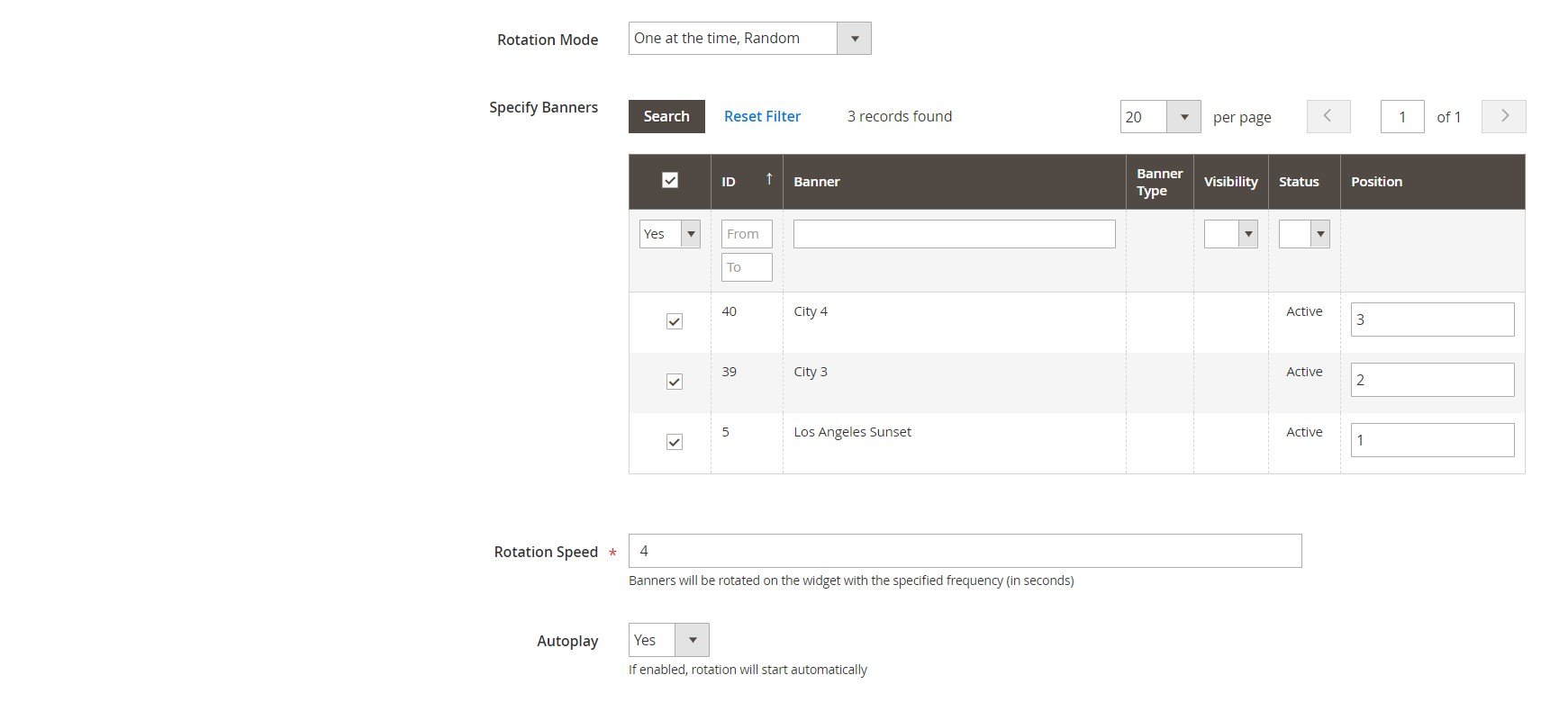Screen dimensions: 1568x702
Task: Open the Visibility filter dropdown
Action: pyautogui.click(x=1230, y=234)
